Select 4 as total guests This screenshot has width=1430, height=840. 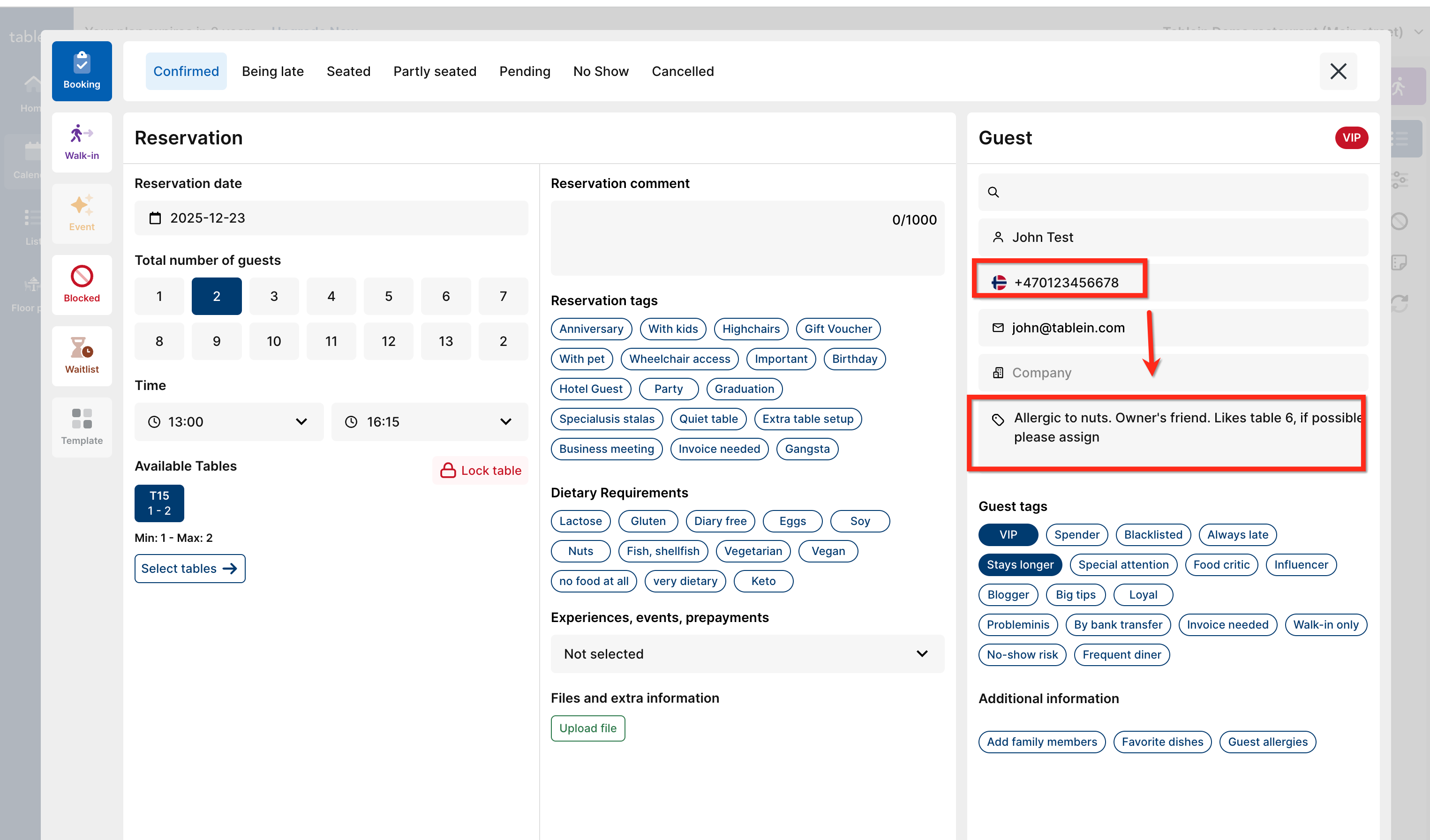[x=331, y=296]
